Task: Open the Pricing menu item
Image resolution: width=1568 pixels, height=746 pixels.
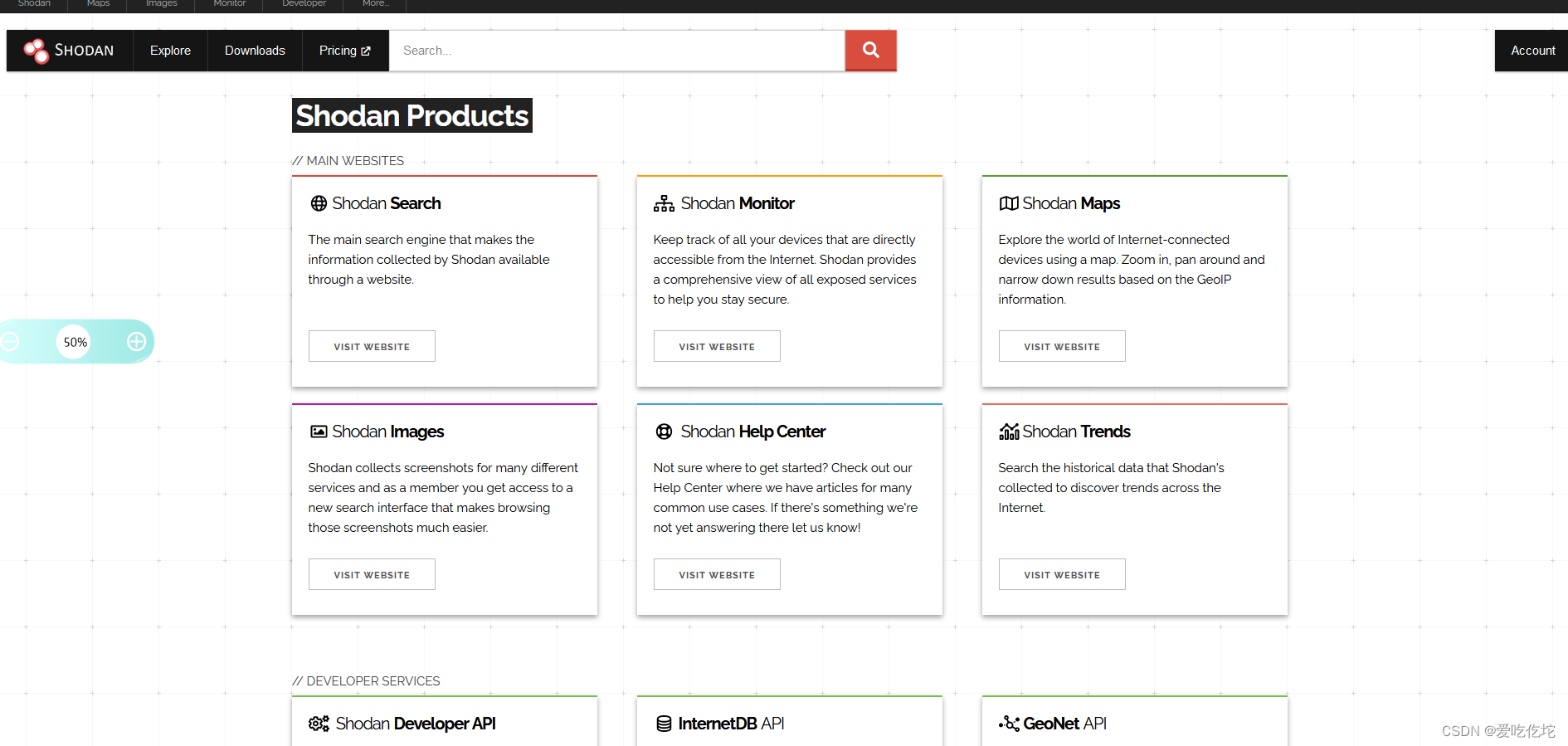Action: coord(345,51)
